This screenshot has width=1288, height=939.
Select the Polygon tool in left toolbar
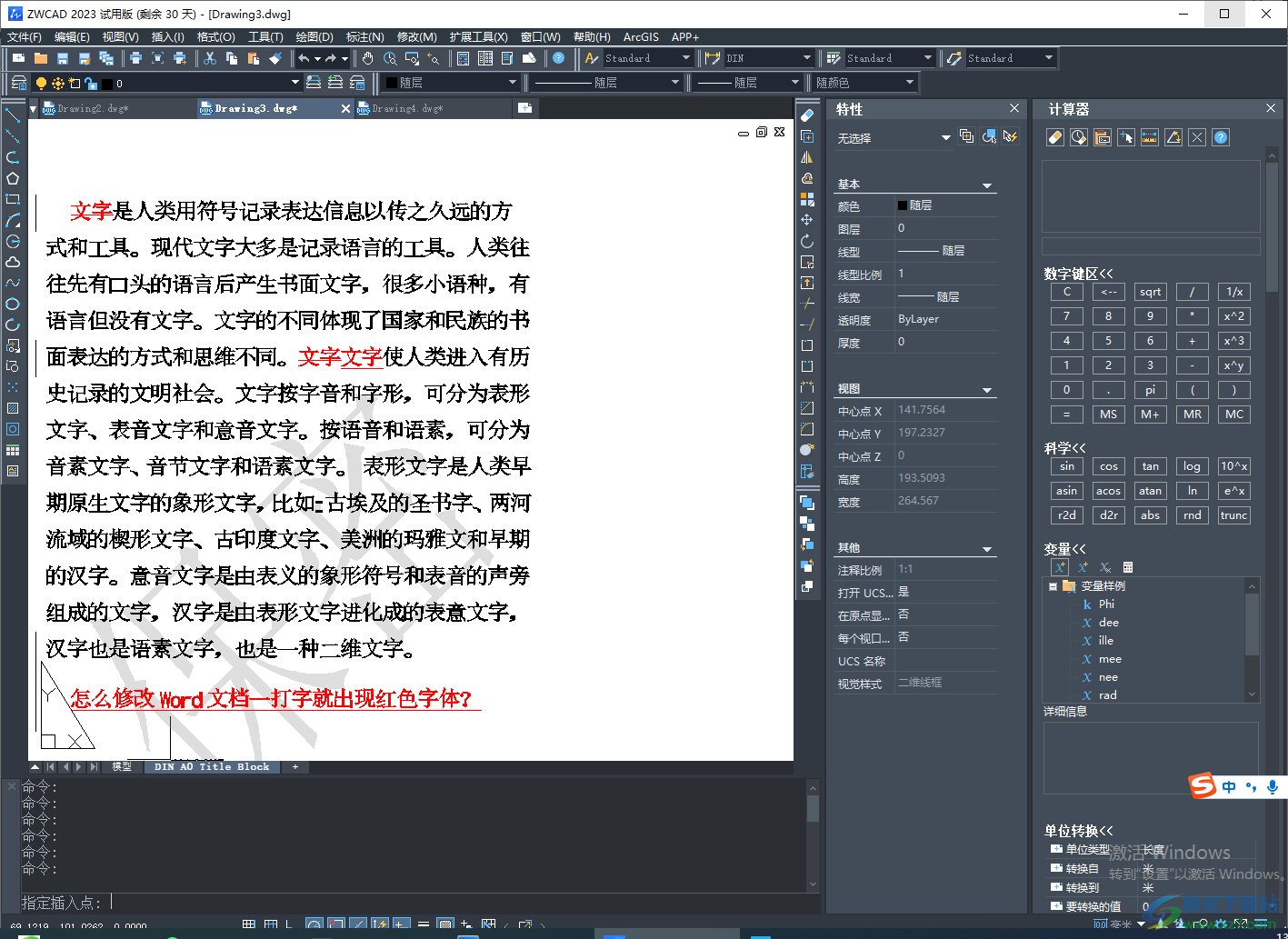(x=13, y=178)
